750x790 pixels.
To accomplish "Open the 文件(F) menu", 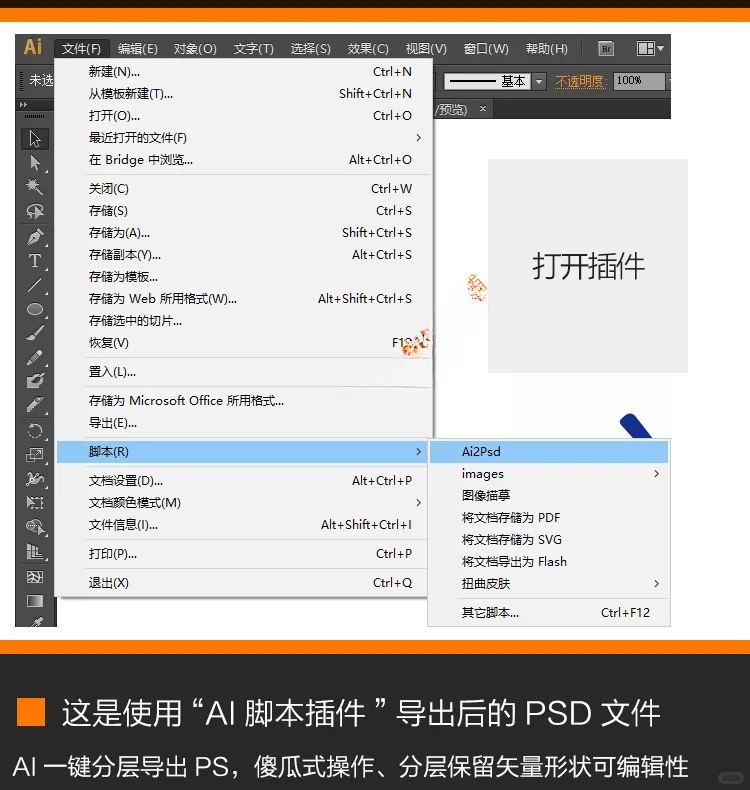I will pyautogui.click(x=81, y=49).
